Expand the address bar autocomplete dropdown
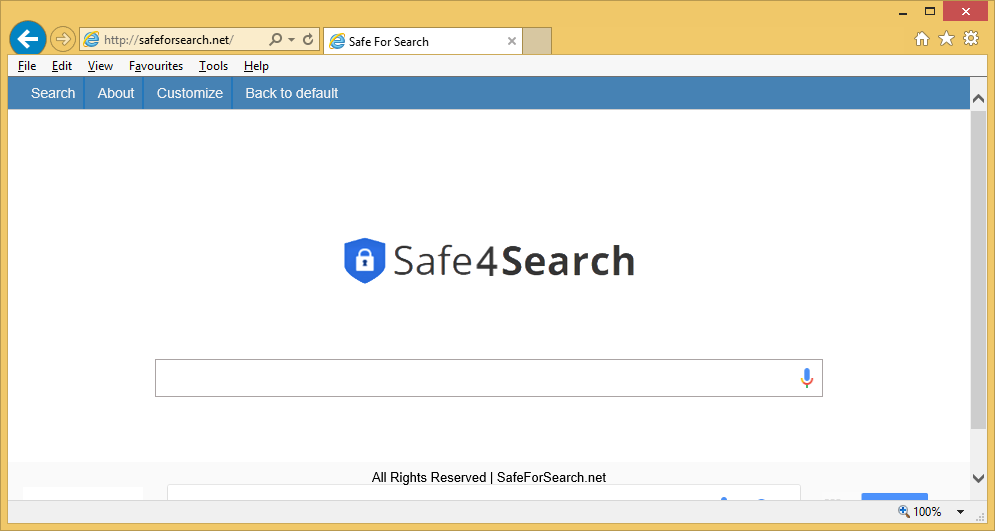The height and width of the screenshot is (531, 995). coord(291,40)
